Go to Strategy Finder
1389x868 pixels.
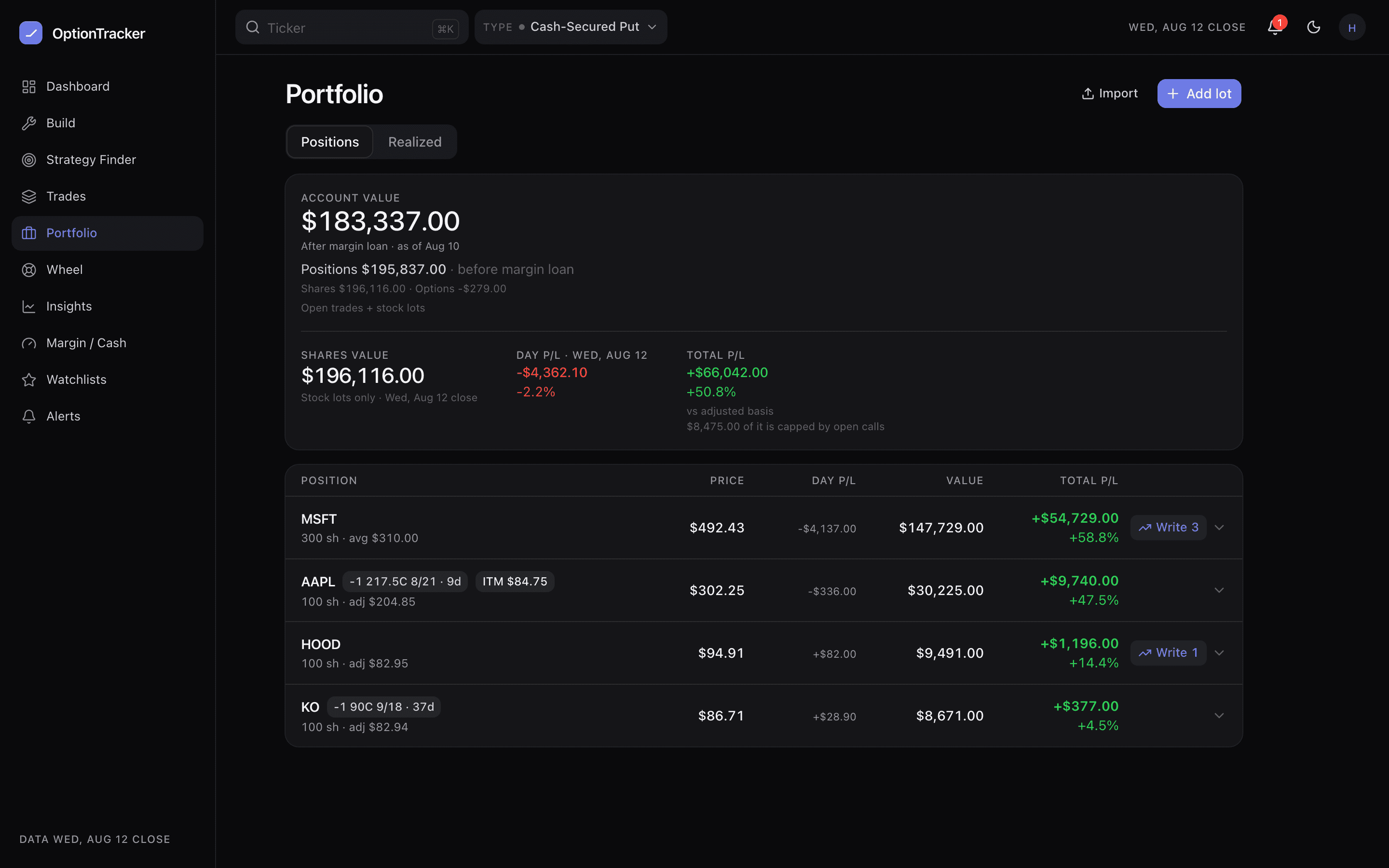point(108,160)
